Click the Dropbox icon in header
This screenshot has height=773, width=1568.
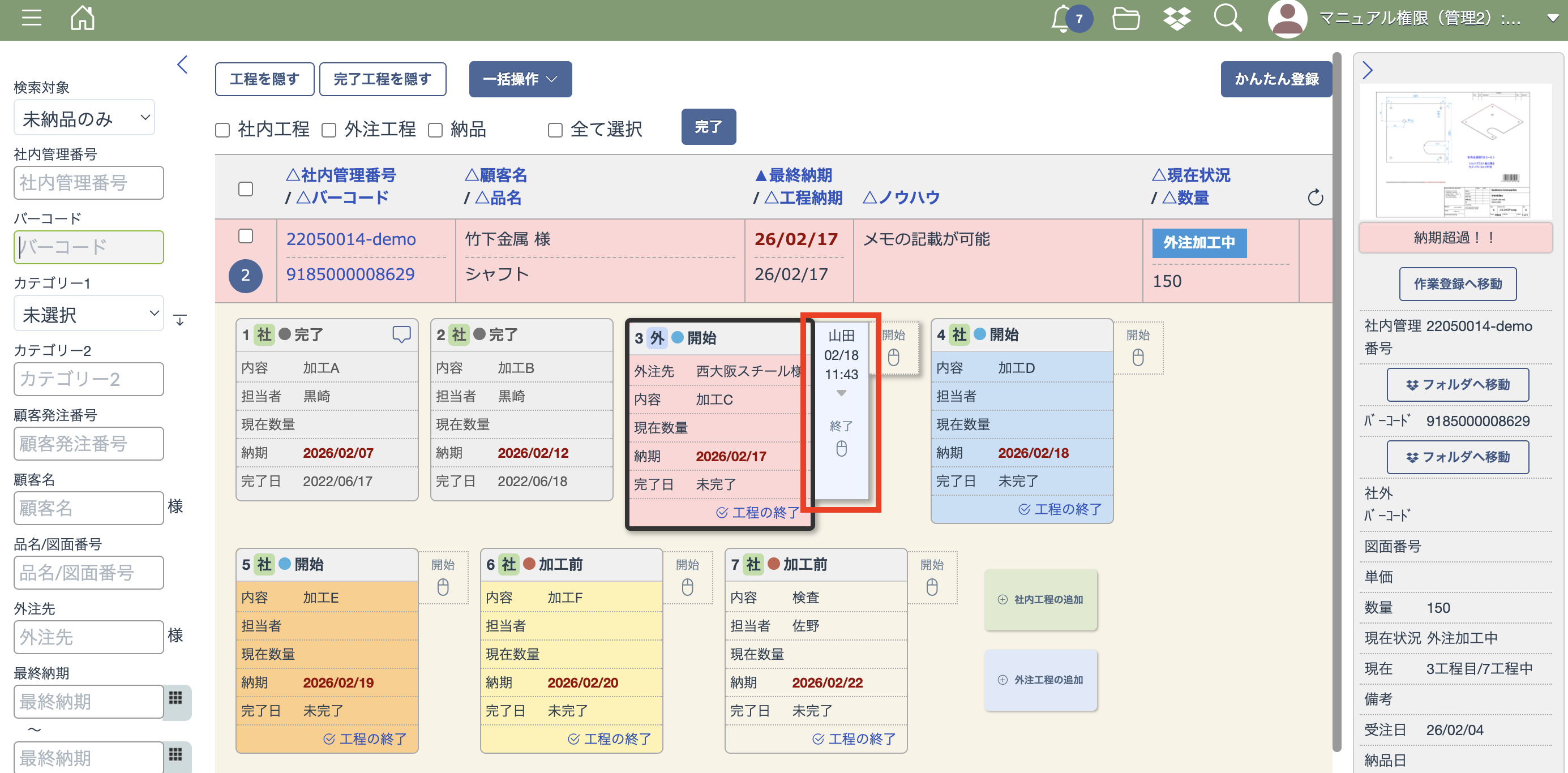(x=1177, y=18)
